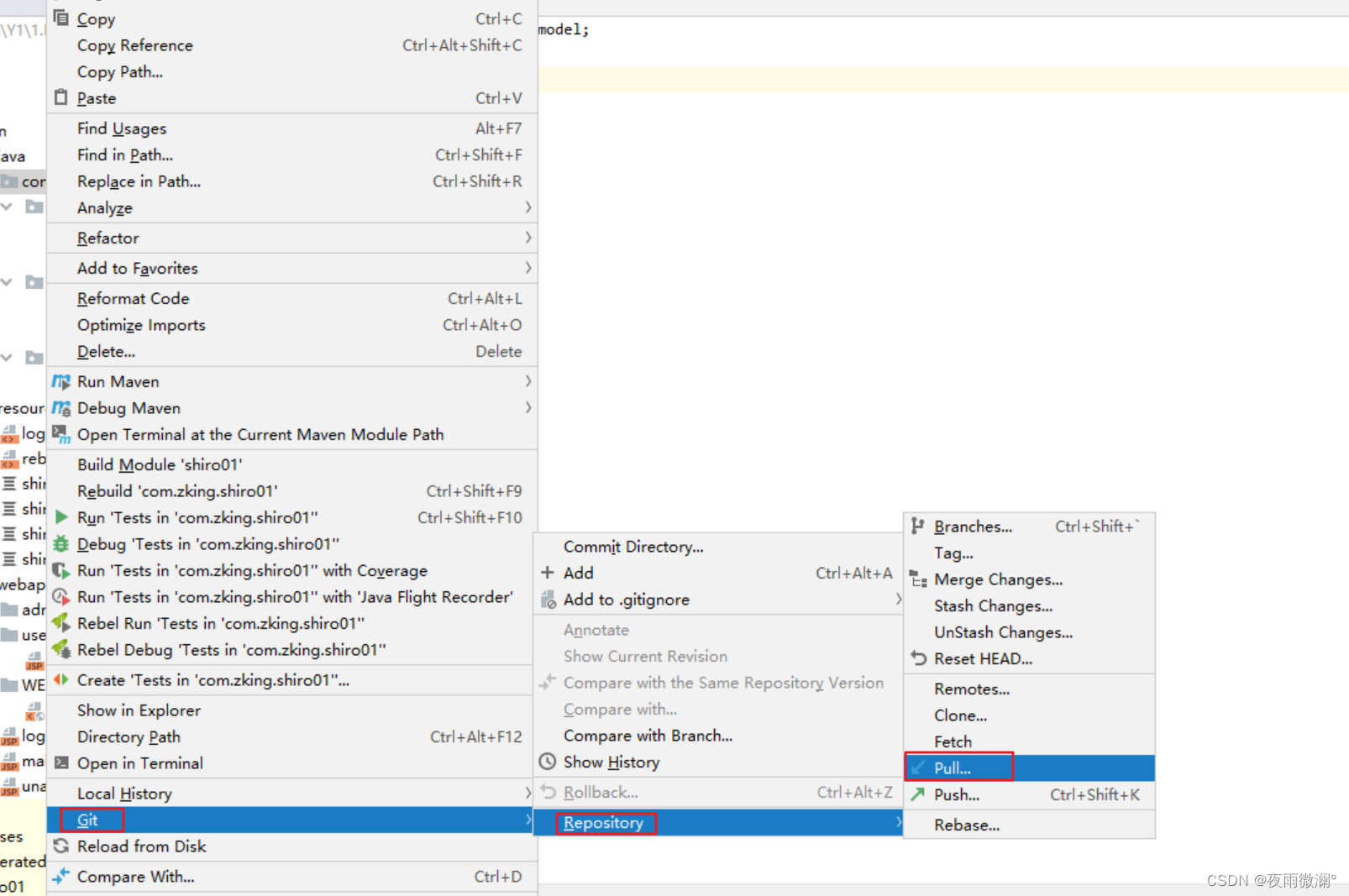Choose Rebuild 'com.zking.shiro01'

click(x=291, y=491)
